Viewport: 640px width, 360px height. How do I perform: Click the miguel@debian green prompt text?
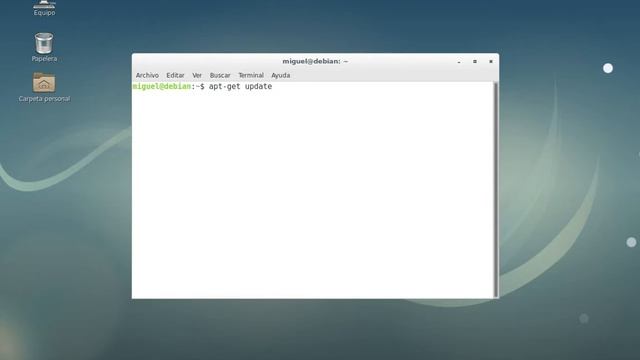[x=162, y=87]
